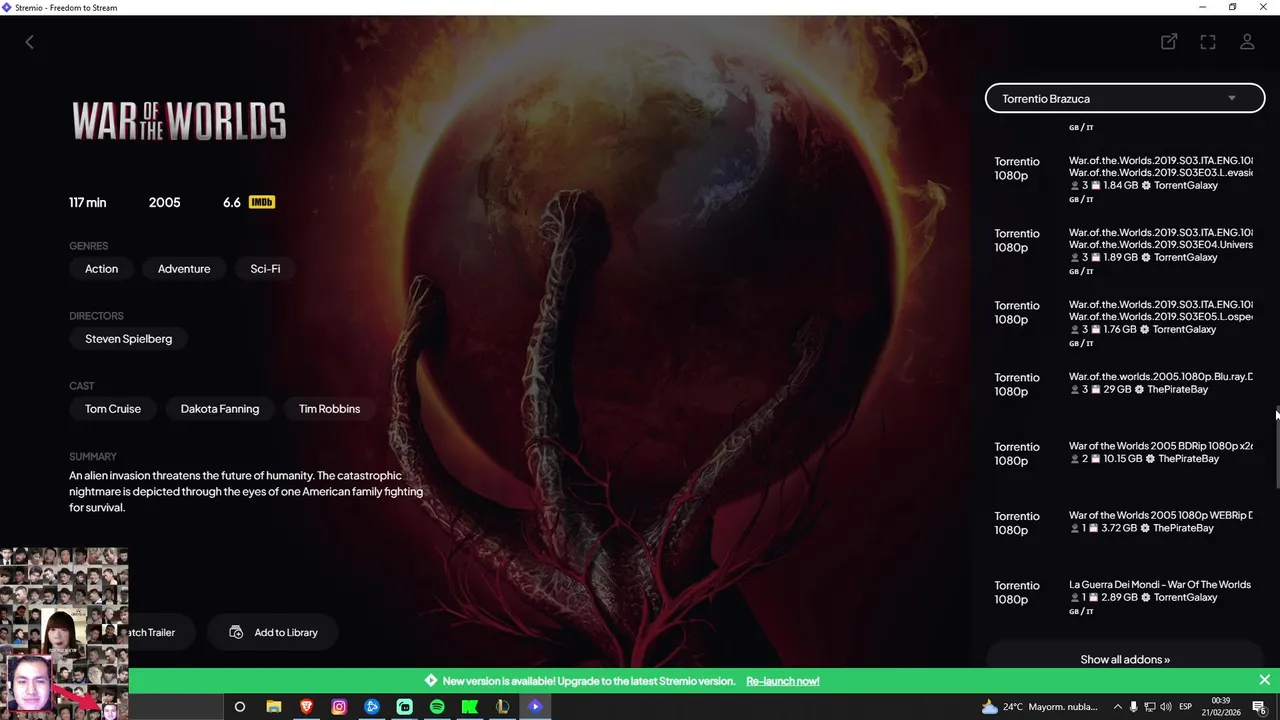
Task: Open the notification center icon
Action: 1259,707
